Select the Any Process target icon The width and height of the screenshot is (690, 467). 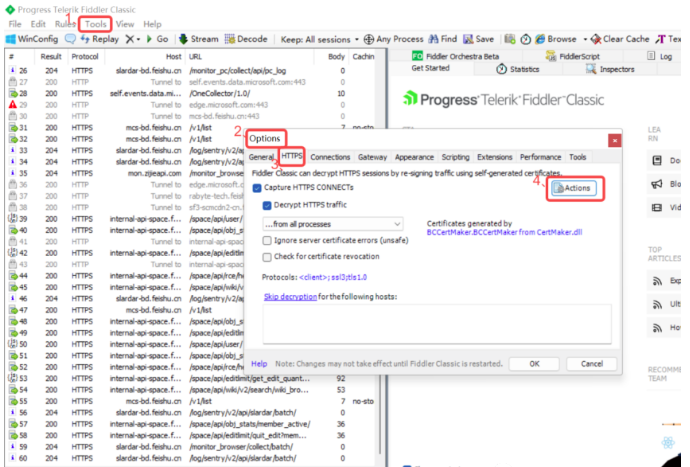(369, 39)
